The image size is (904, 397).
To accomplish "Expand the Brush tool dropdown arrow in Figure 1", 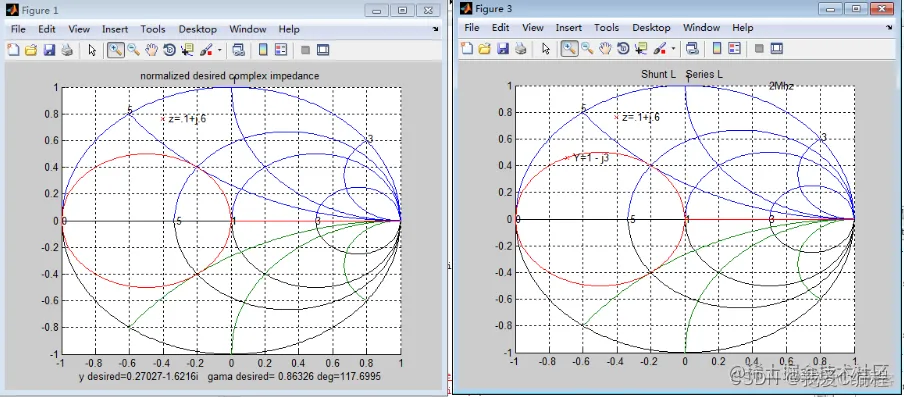I will pos(220,51).
